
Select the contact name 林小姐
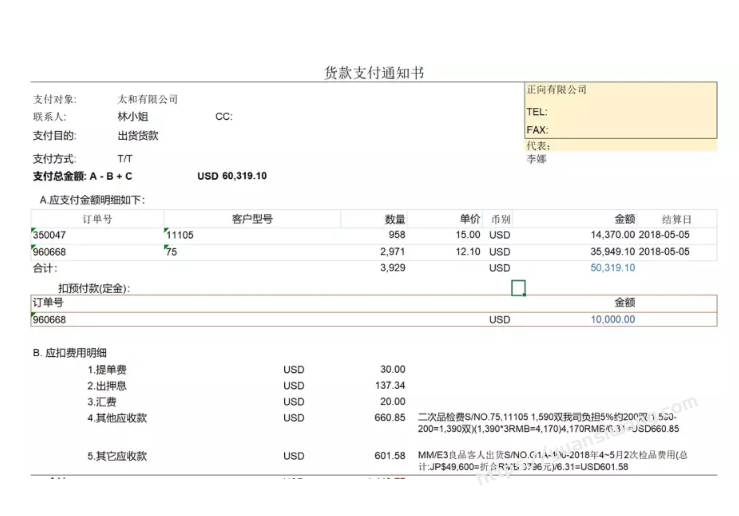133,117
